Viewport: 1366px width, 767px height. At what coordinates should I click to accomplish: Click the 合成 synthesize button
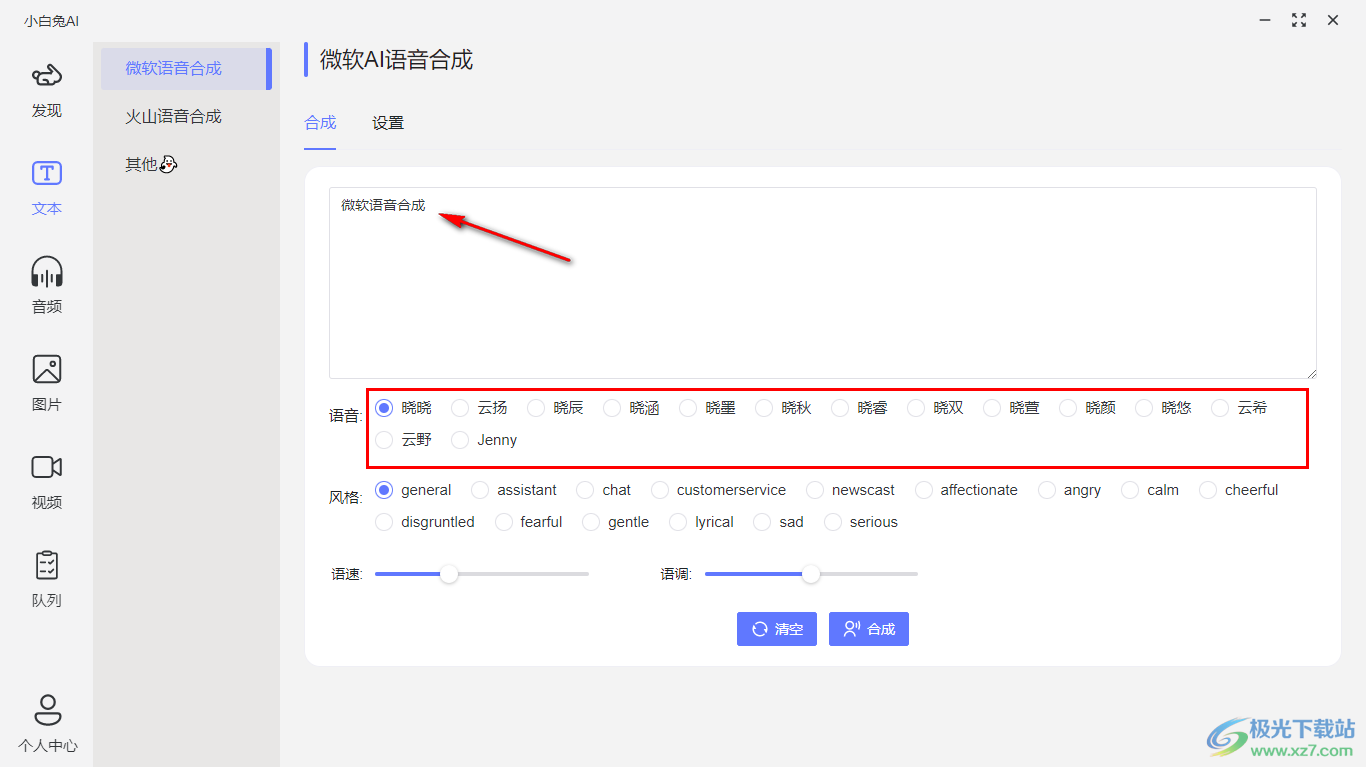pos(869,629)
